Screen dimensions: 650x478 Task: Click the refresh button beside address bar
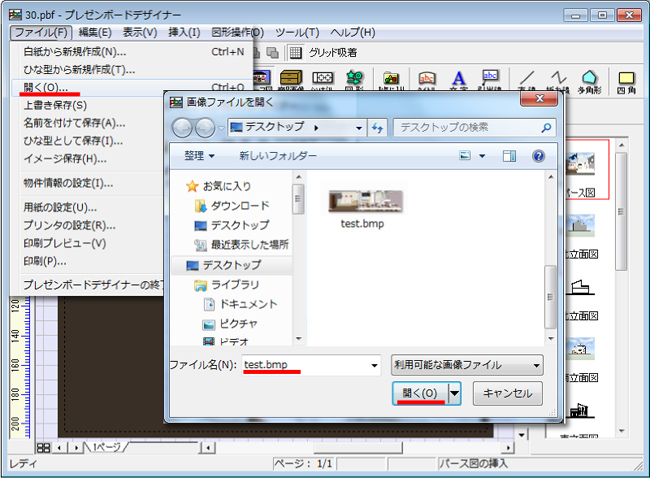click(378, 127)
